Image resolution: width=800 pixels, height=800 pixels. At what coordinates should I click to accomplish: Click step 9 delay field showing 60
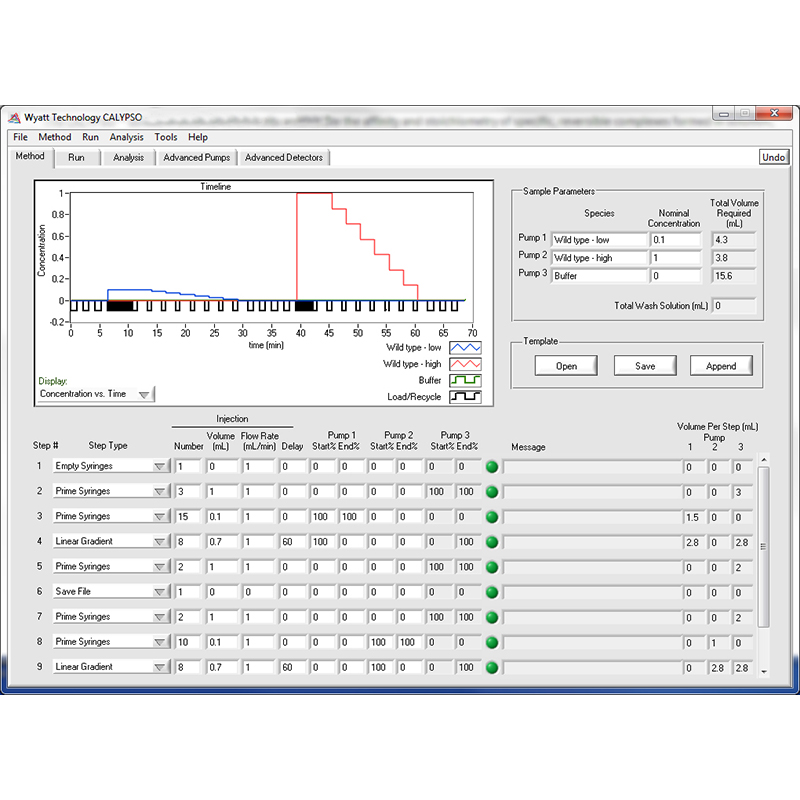click(292, 667)
